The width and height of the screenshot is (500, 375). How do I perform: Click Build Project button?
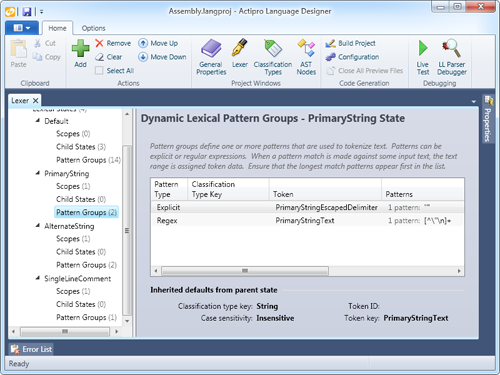tap(351, 43)
